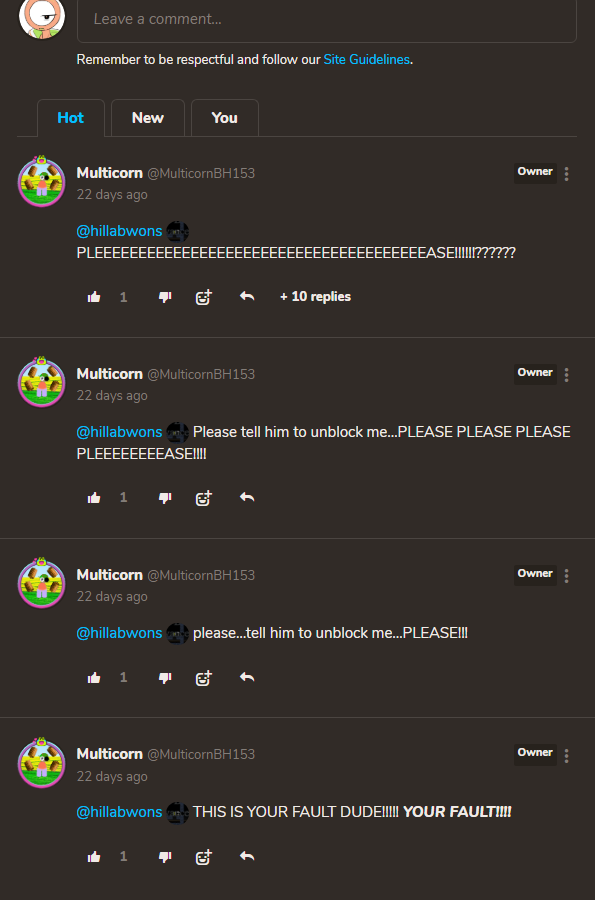Image resolution: width=595 pixels, height=900 pixels.
Task: Switch to the New comments tab
Action: click(x=148, y=118)
